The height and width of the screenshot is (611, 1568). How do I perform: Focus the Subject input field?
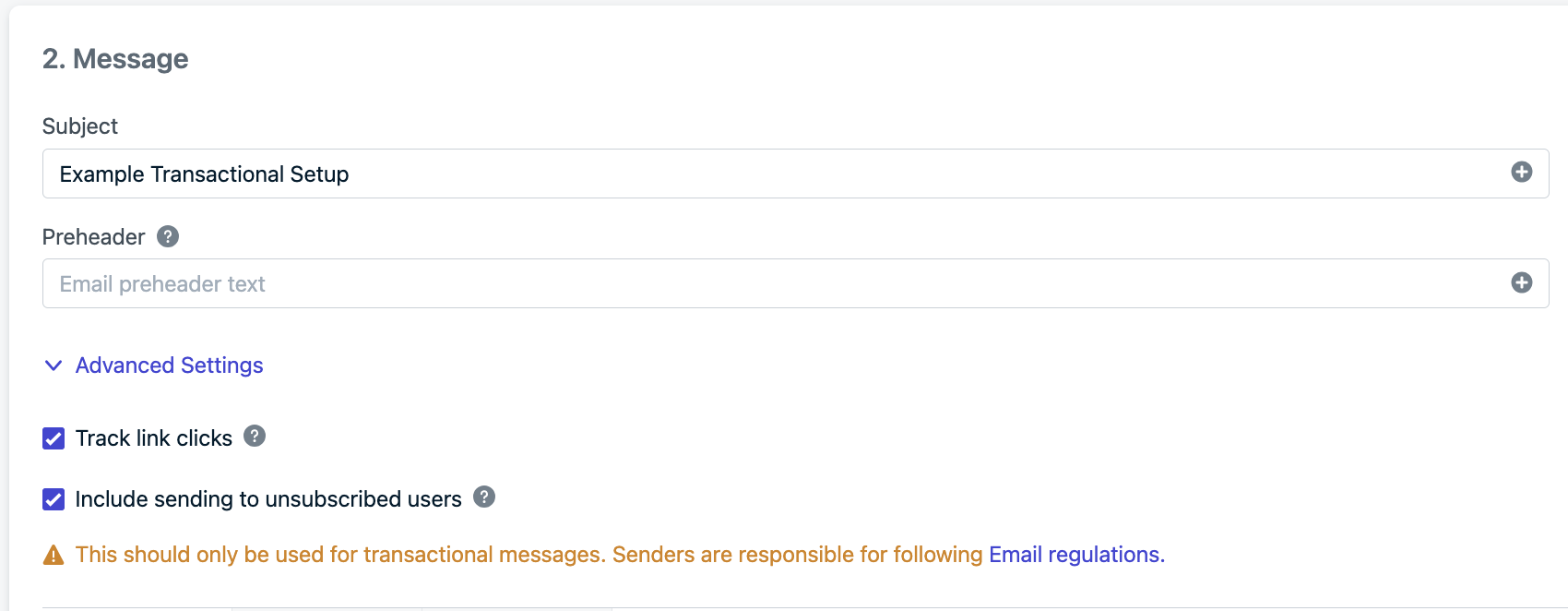[x=795, y=174]
